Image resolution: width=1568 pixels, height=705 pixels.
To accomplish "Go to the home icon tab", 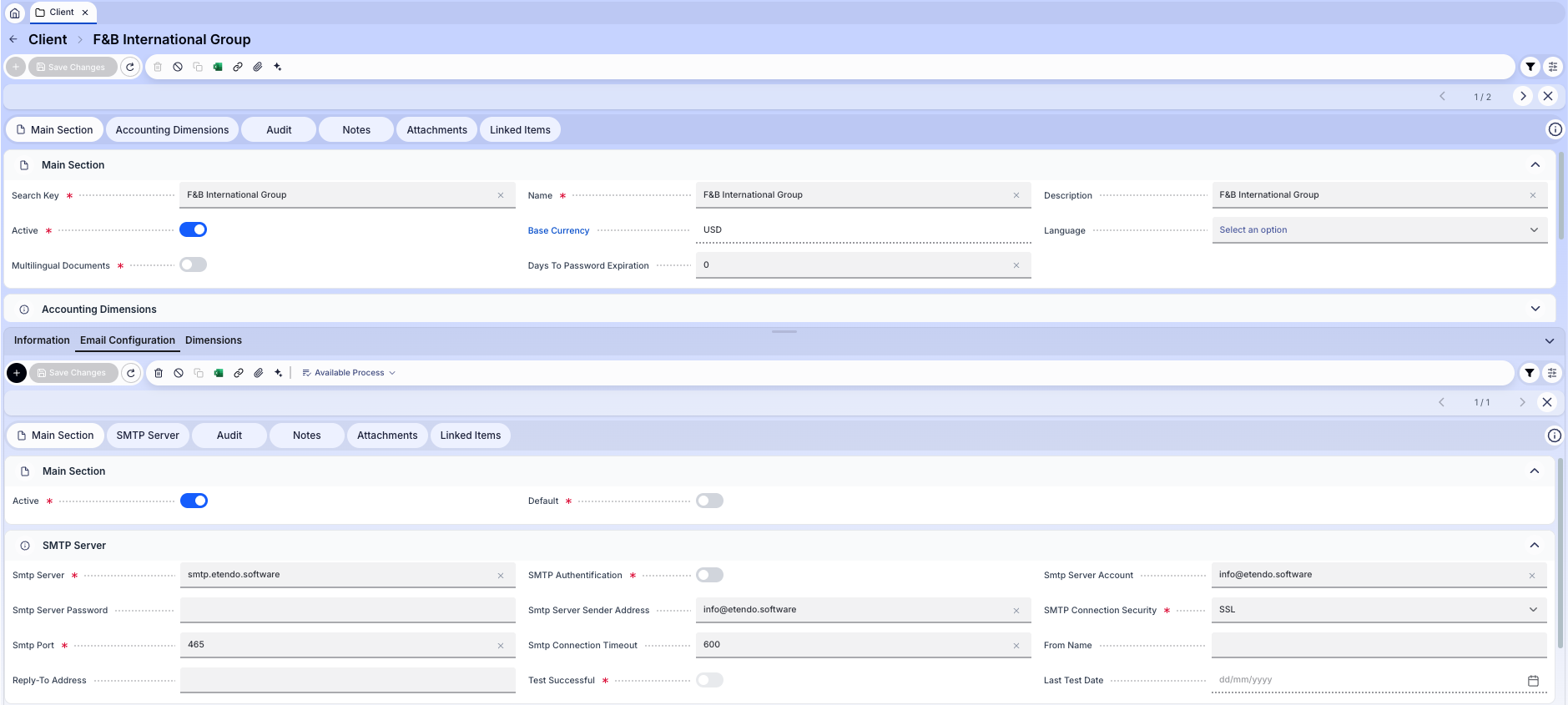I will tap(14, 13).
